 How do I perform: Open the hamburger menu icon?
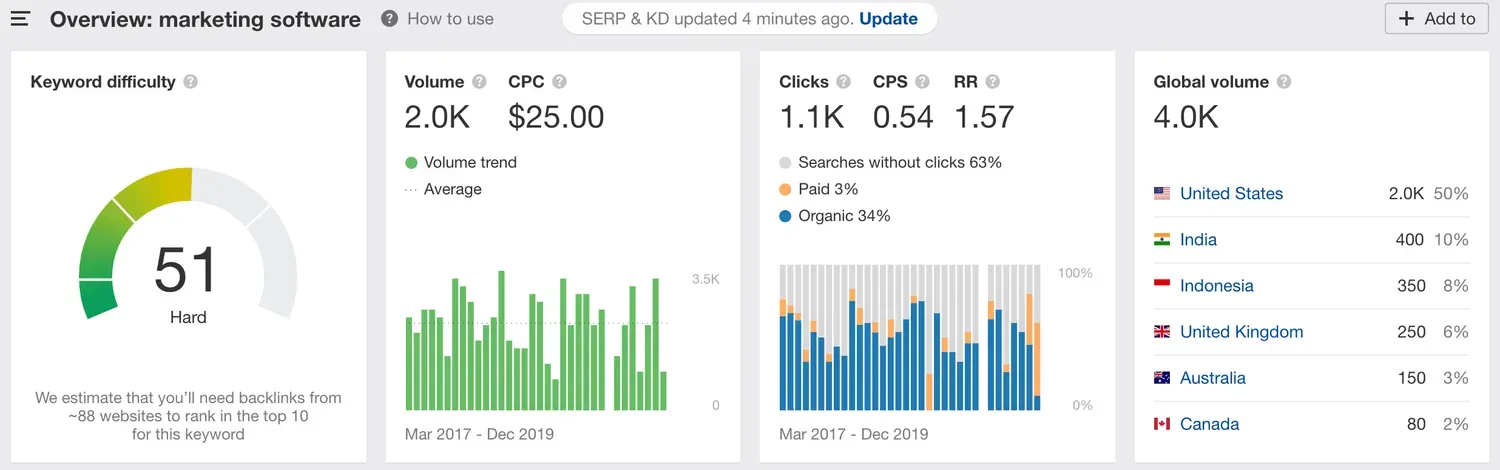coord(20,19)
